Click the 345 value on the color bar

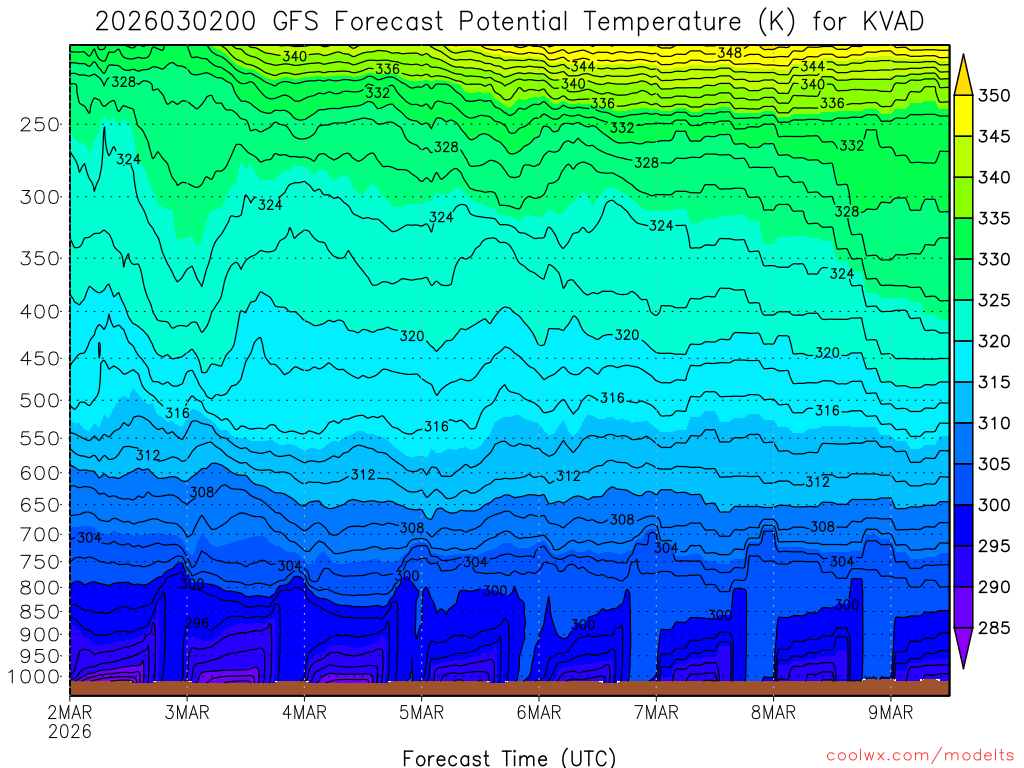(994, 136)
